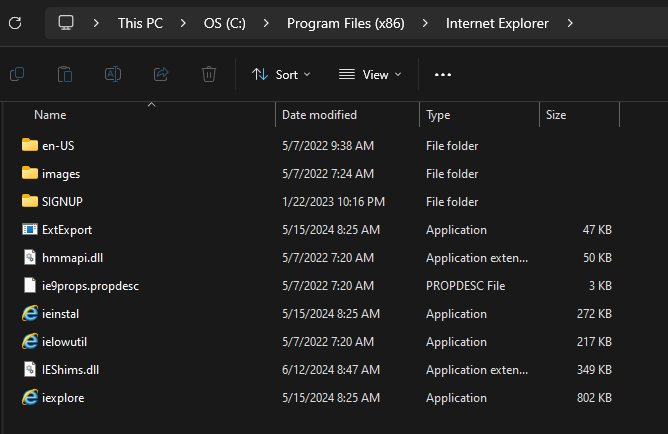Image resolution: width=668 pixels, height=434 pixels.
Task: Click the Delete trash can icon
Action: (209, 75)
